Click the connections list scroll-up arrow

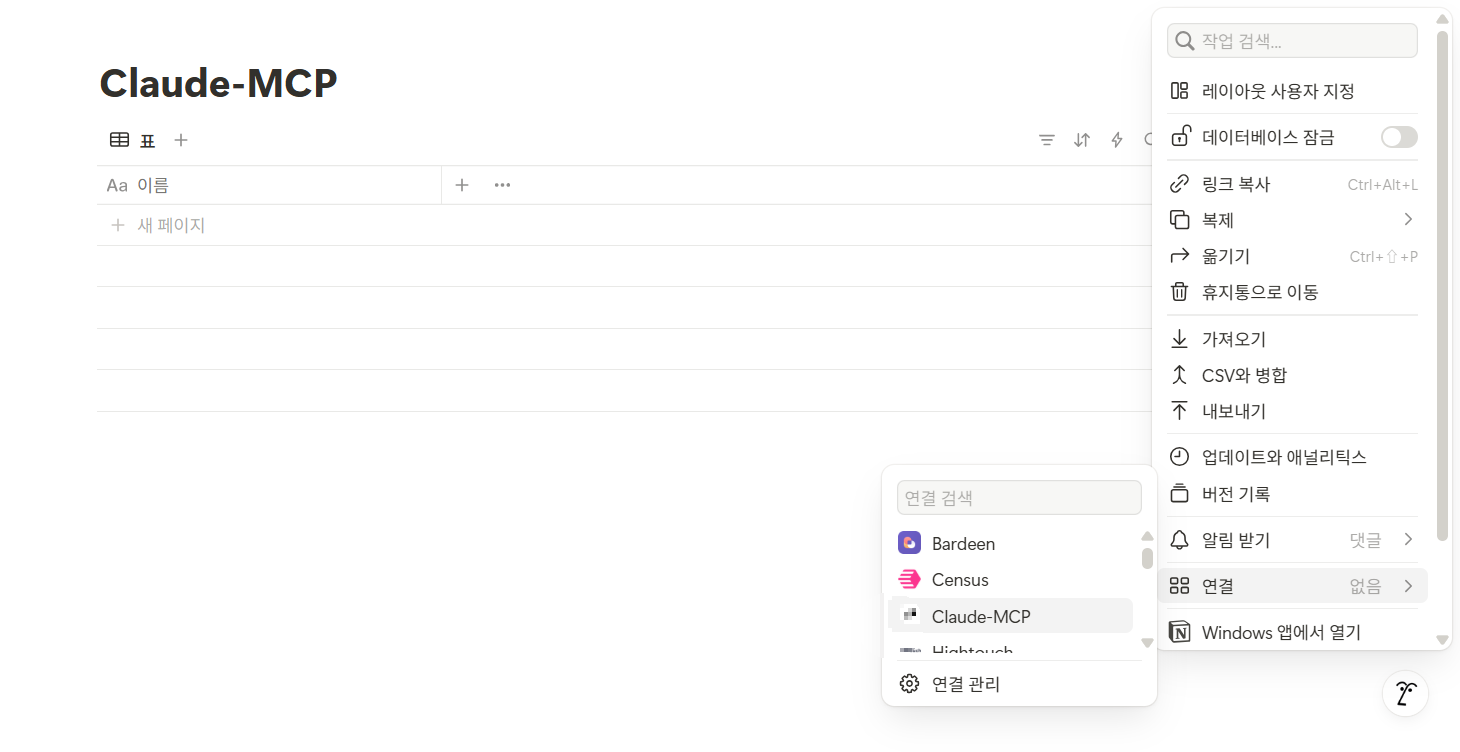(1147, 536)
